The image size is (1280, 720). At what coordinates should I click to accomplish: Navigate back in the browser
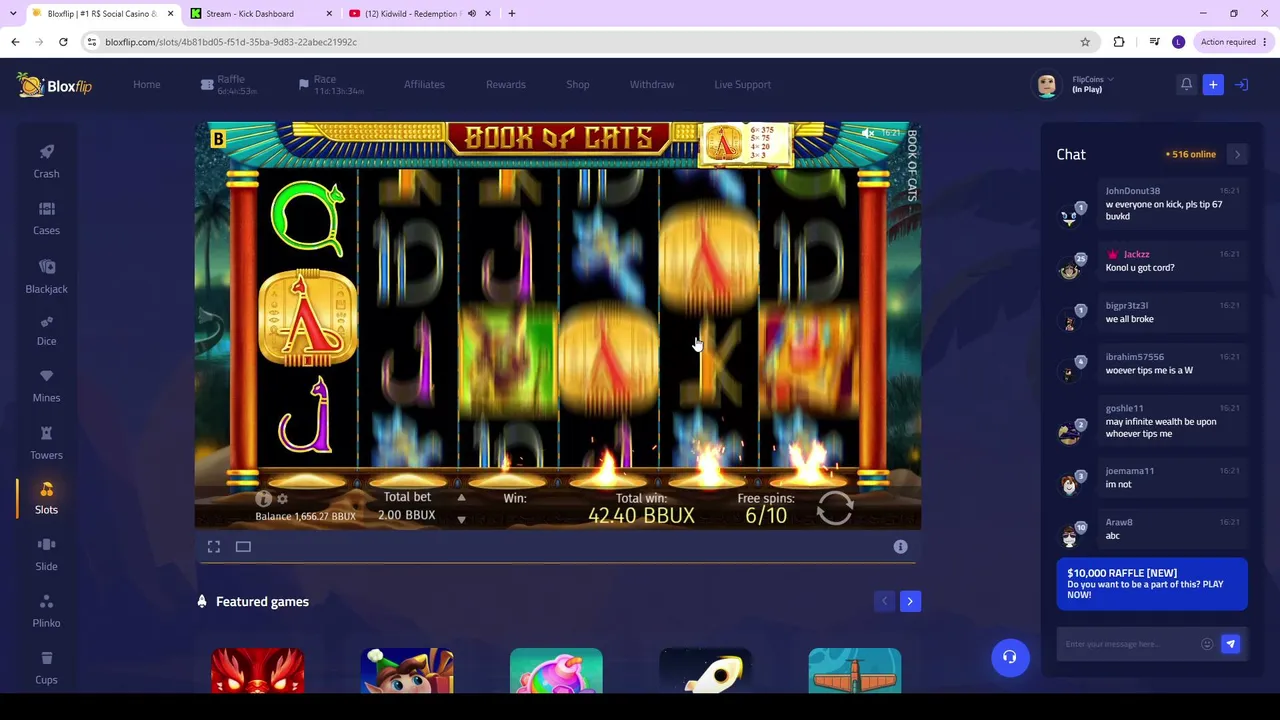coord(15,42)
